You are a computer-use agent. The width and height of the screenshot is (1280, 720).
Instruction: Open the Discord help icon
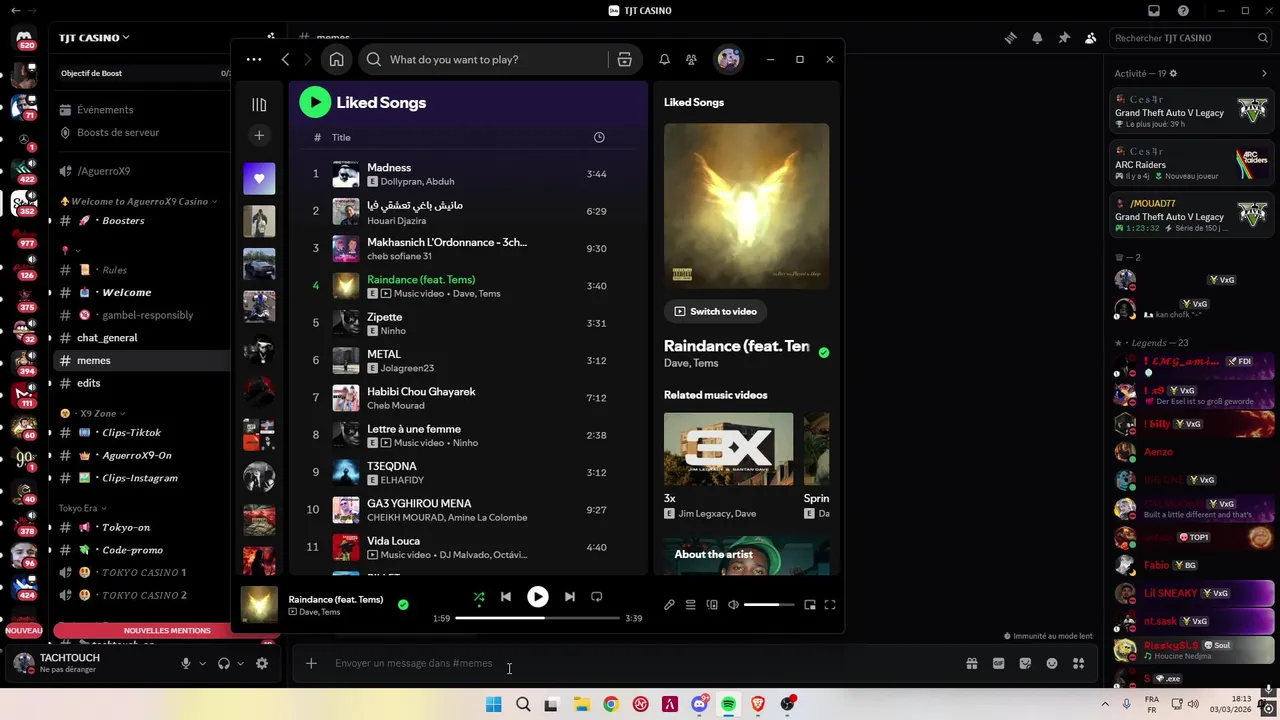click(1184, 11)
